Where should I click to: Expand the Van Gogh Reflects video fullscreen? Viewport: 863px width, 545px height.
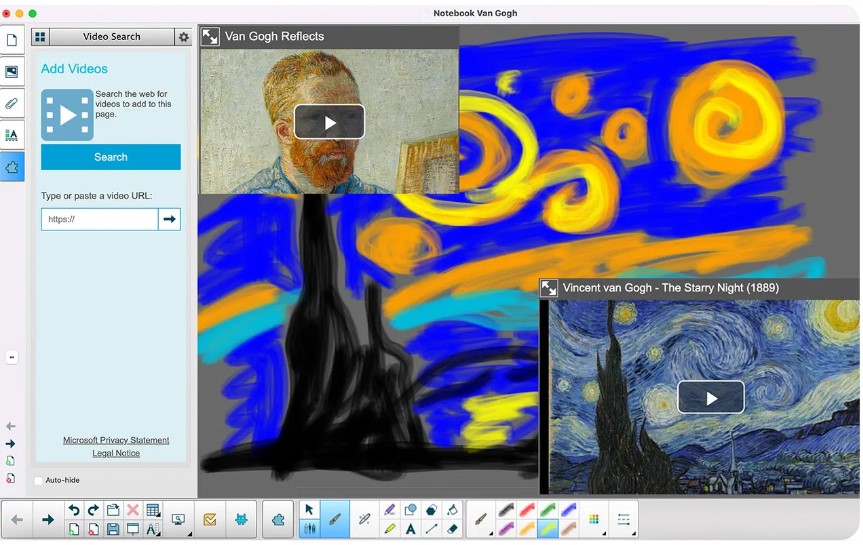tap(210, 37)
